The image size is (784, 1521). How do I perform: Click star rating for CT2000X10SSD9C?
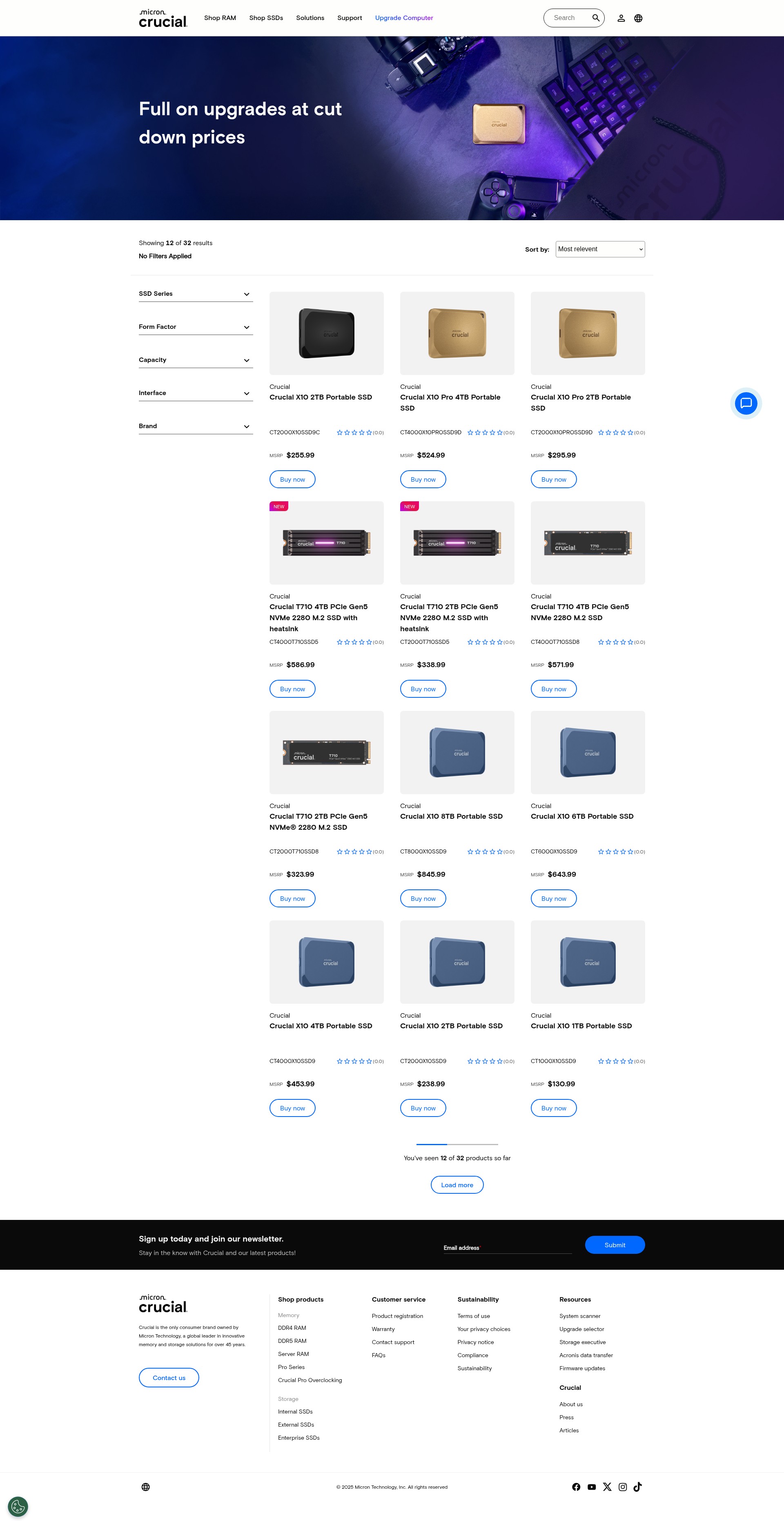coord(354,433)
